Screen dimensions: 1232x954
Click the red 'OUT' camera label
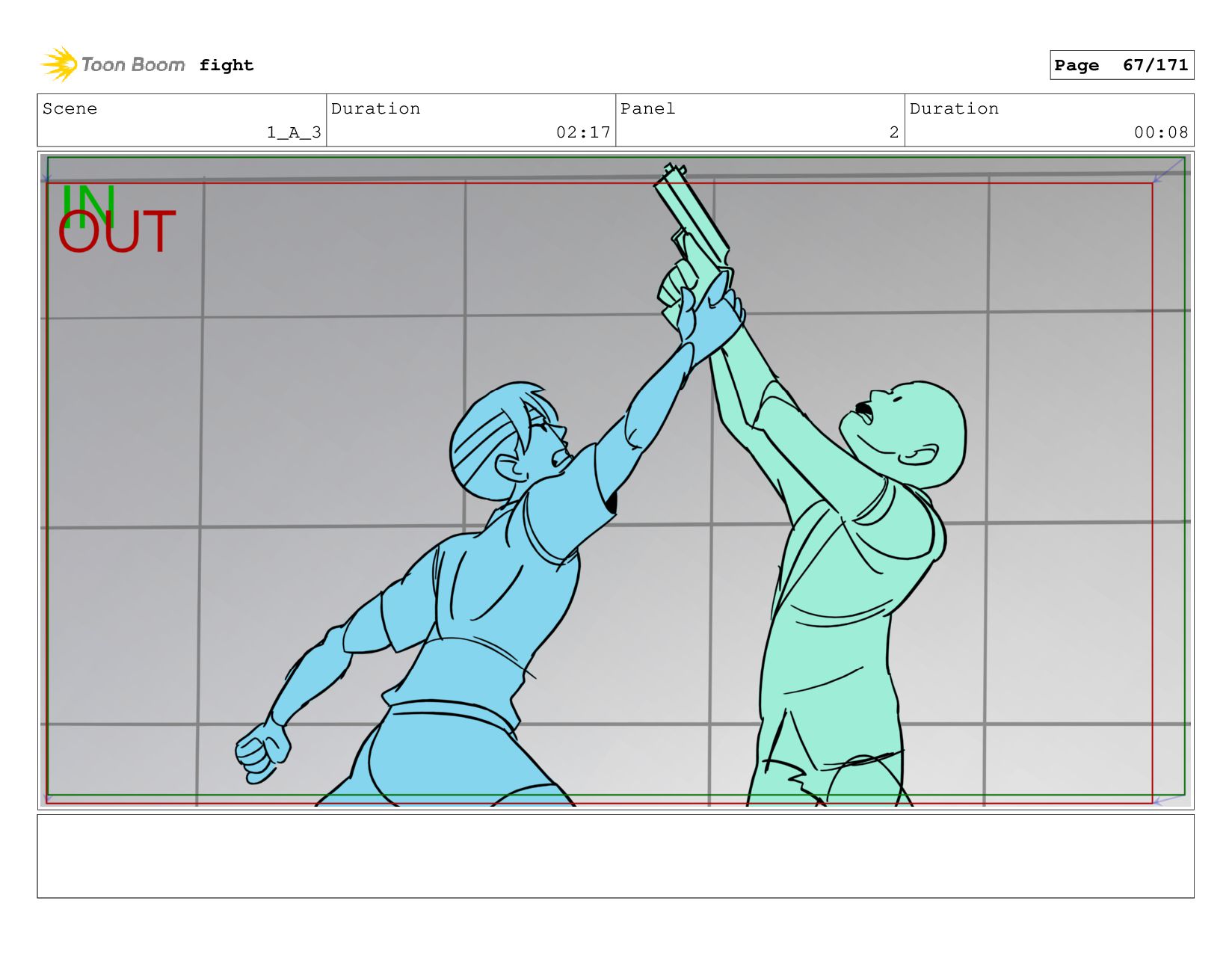(117, 232)
